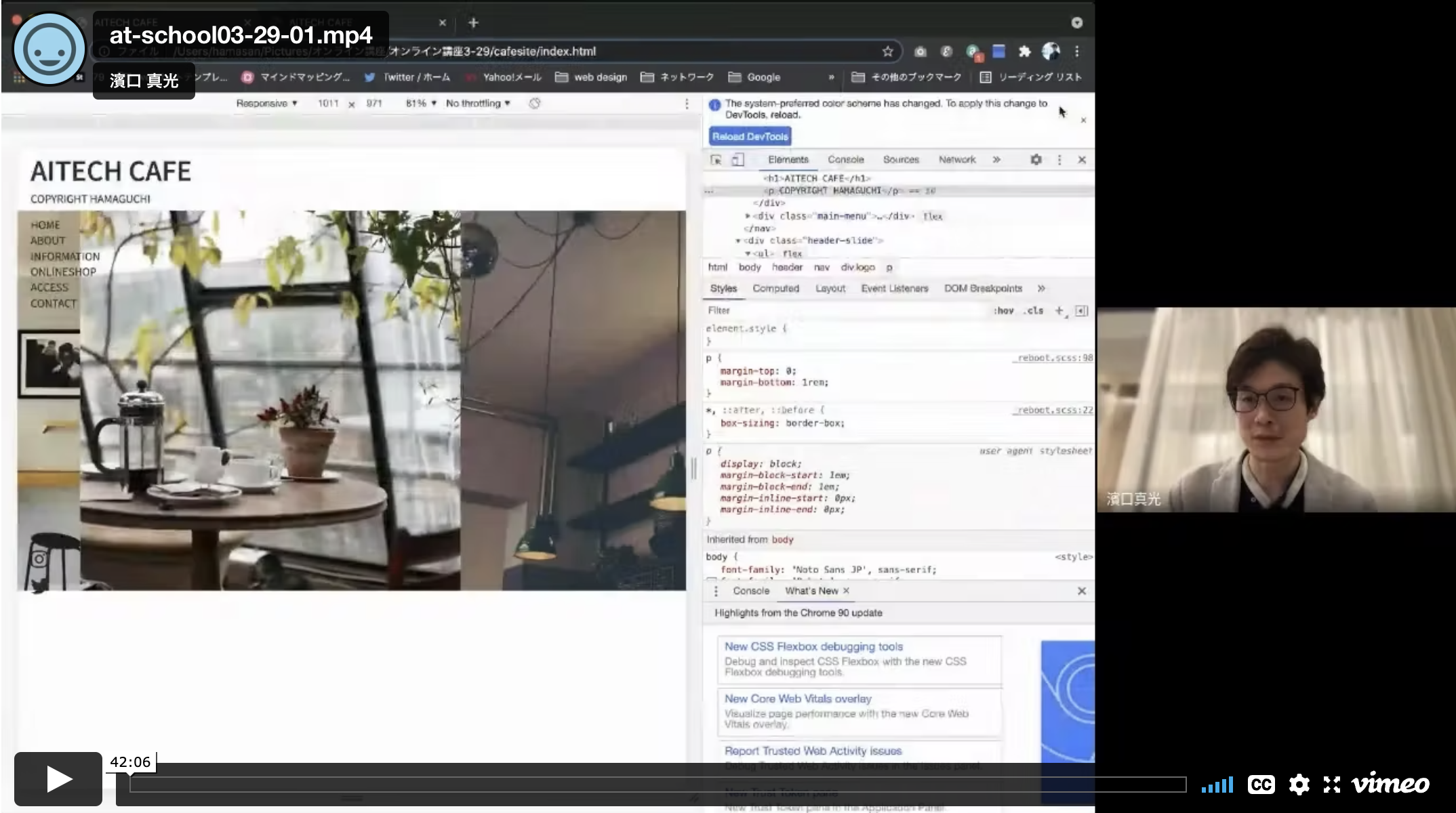Switch to Elements tab
This screenshot has width=1456, height=813.
click(x=788, y=160)
